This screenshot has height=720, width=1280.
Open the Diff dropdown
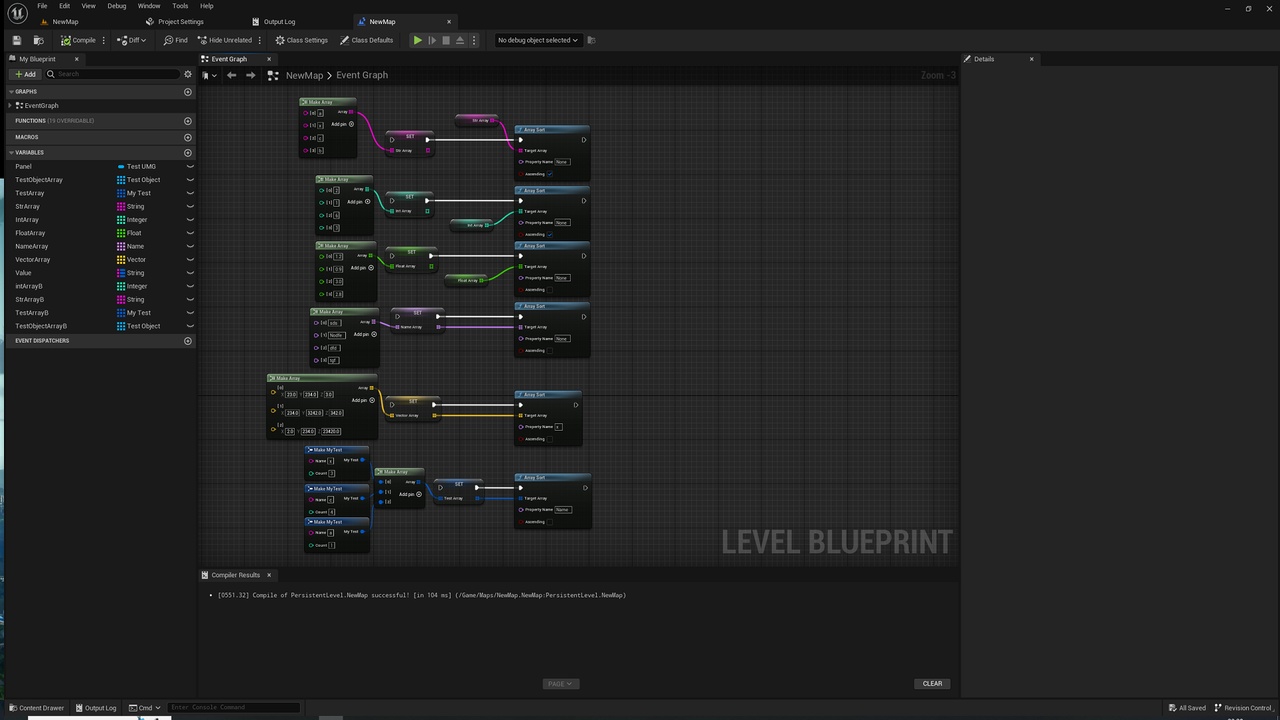point(131,40)
